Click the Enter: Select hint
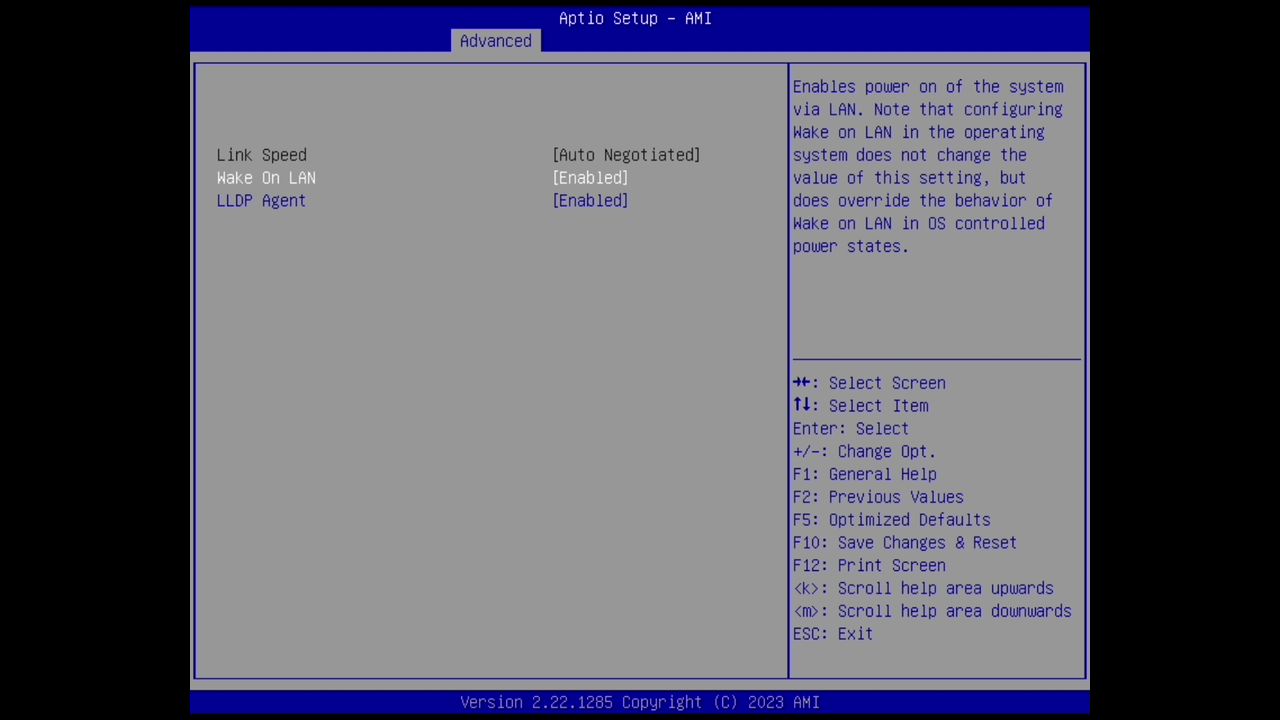Screen dimensions: 1280x720 [x=851, y=429]
